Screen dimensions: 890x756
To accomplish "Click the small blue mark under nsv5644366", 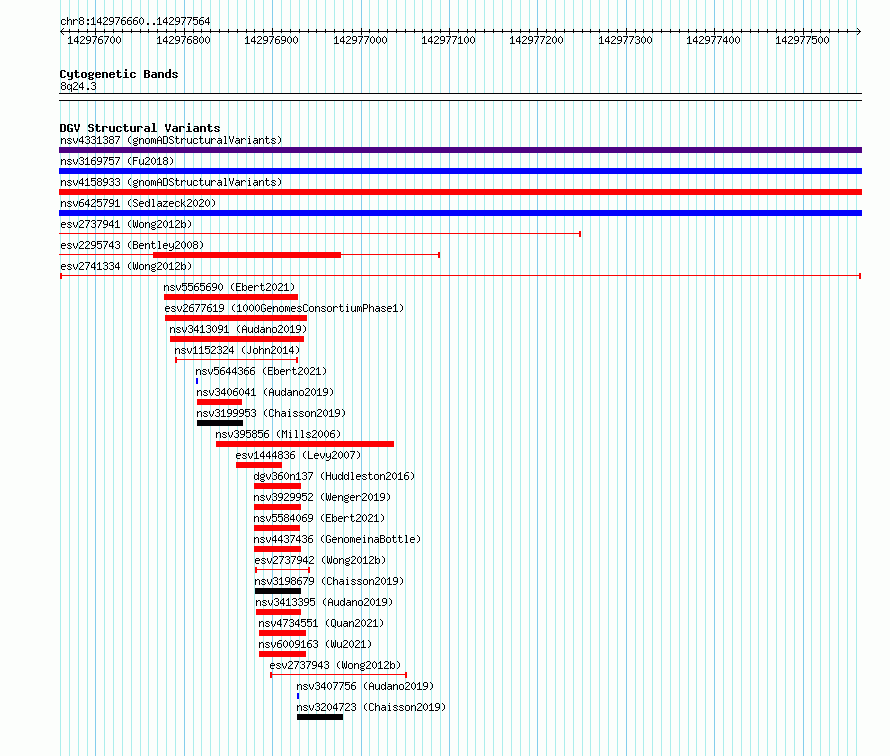I will (197, 381).
